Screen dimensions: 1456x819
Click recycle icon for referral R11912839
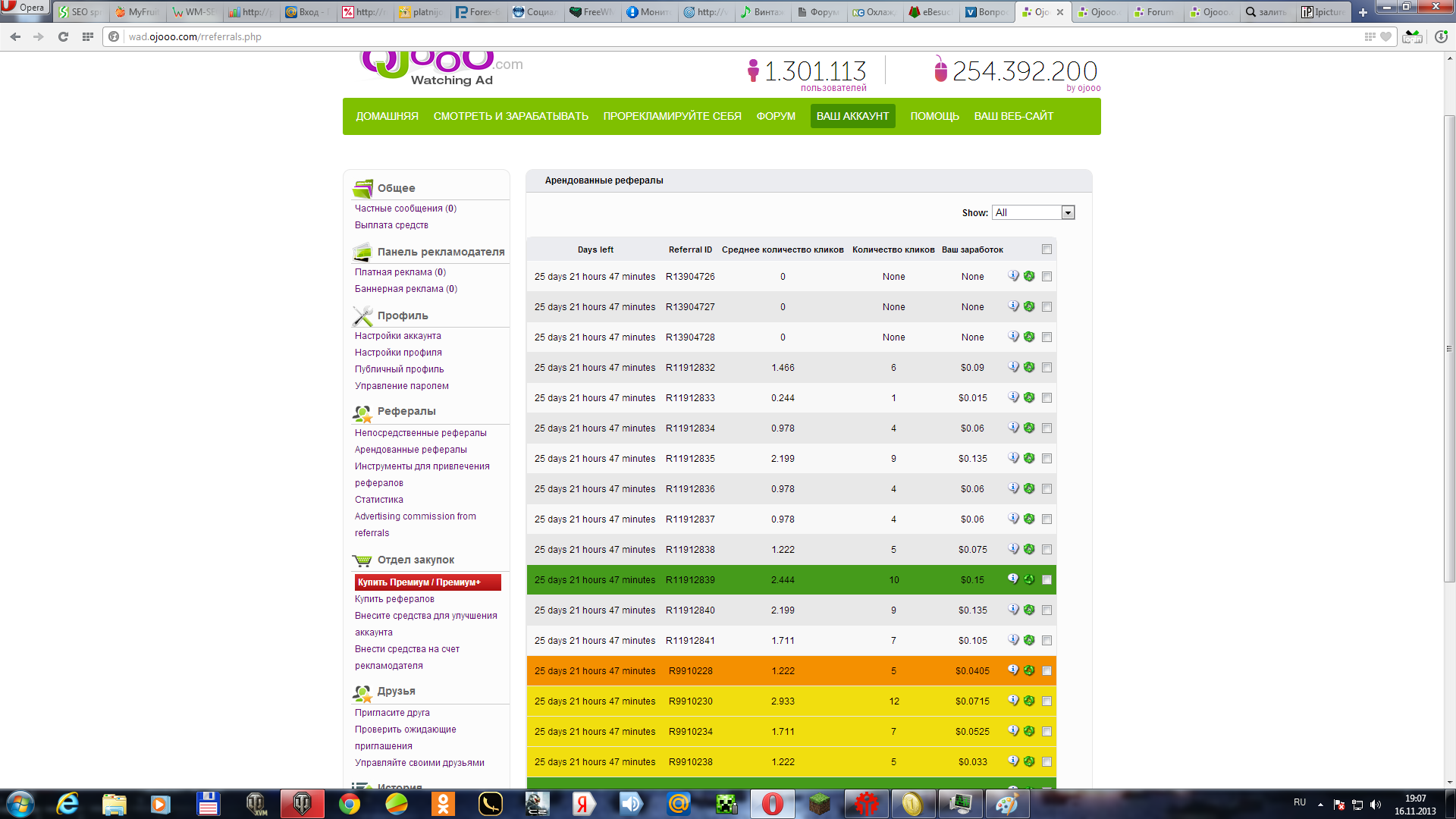tap(1029, 579)
